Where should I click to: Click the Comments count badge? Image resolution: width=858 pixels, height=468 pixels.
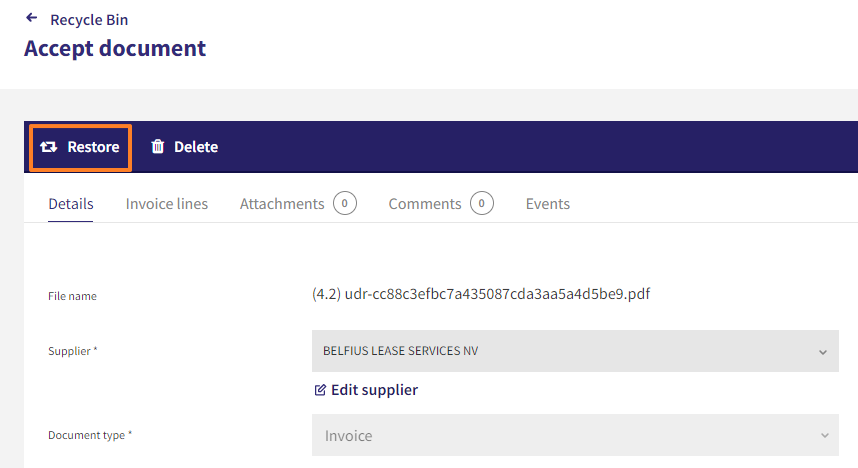(482, 203)
